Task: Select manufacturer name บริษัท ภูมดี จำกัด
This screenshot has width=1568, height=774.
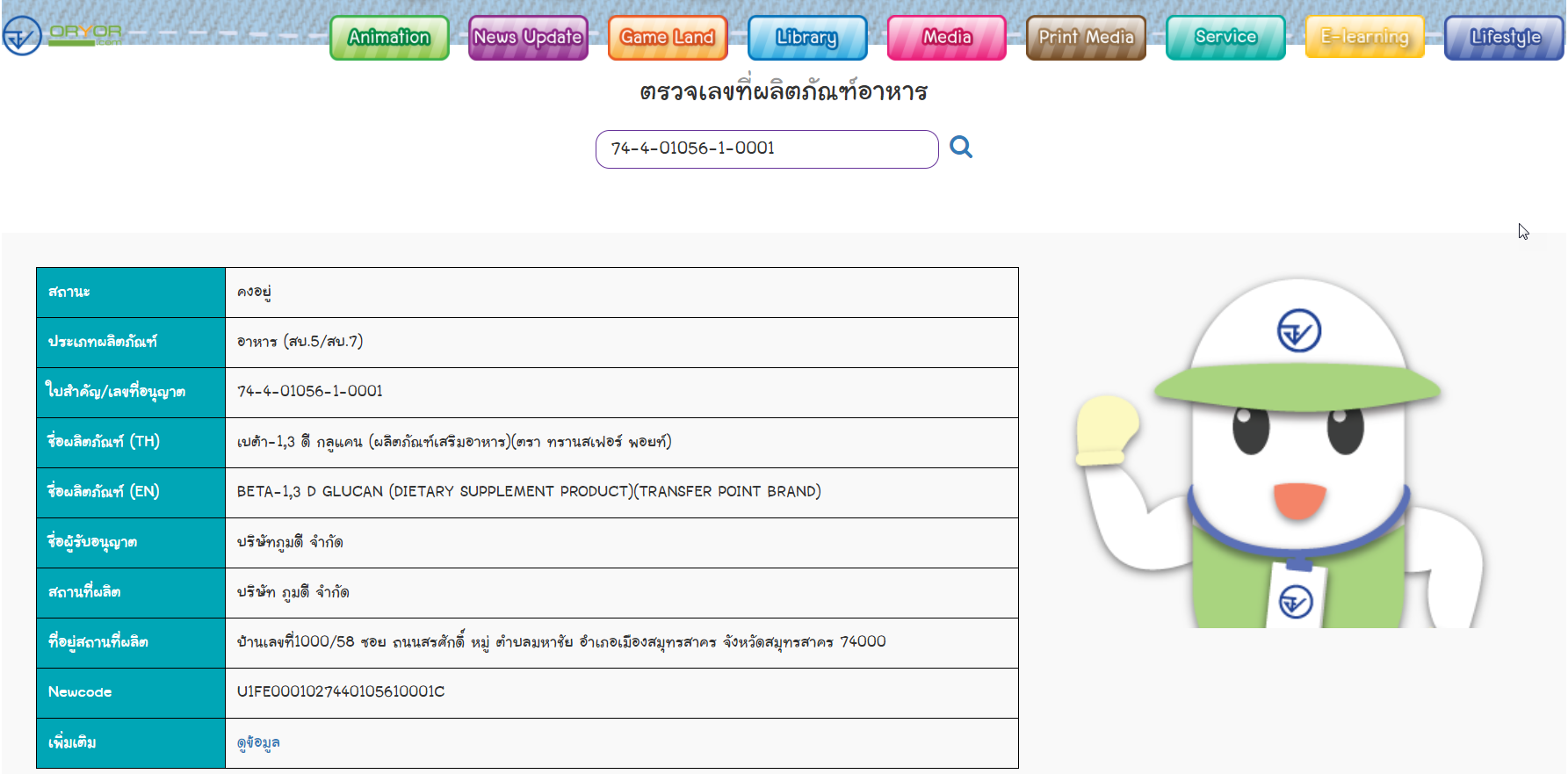Action: tap(293, 592)
